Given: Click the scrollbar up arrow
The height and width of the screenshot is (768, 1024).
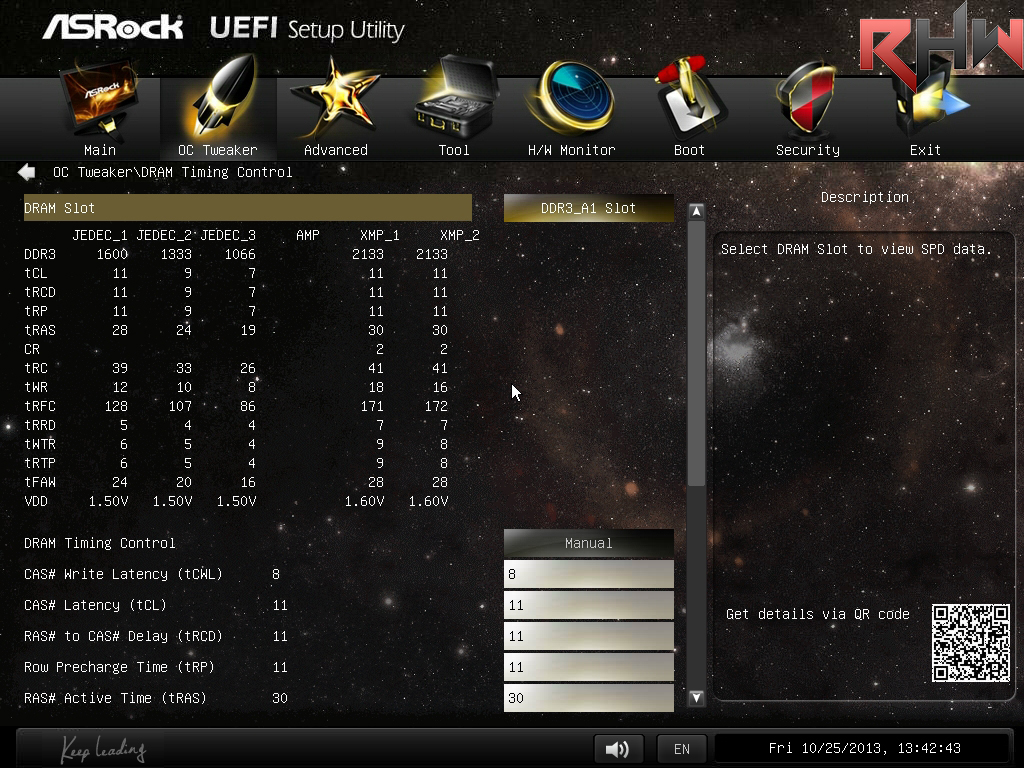Looking at the screenshot, I should click(x=696, y=212).
